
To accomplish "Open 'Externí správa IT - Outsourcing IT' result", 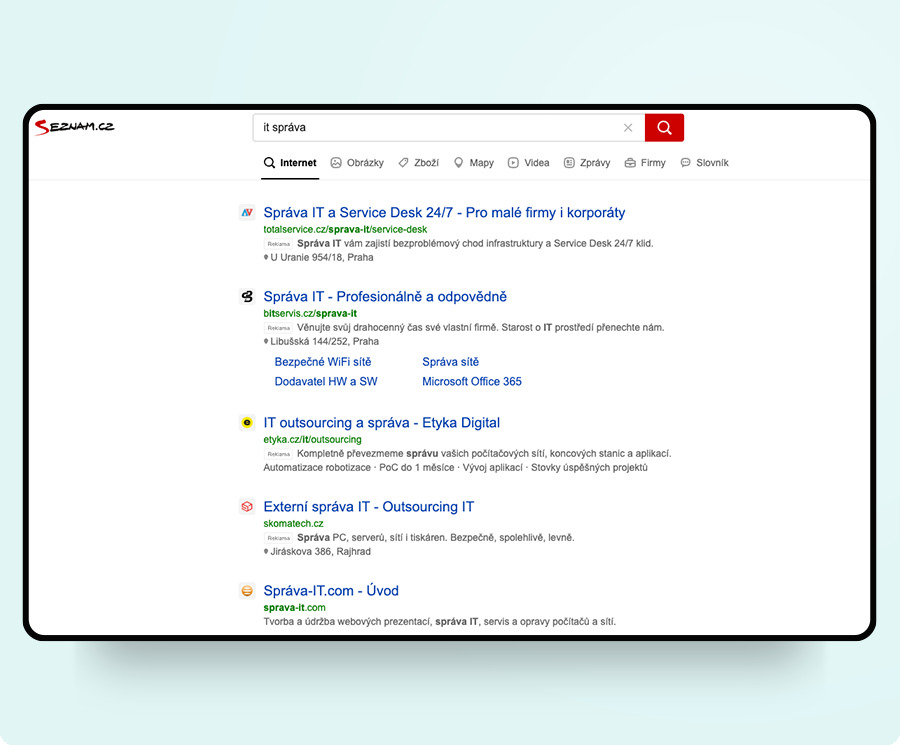I will click(368, 507).
